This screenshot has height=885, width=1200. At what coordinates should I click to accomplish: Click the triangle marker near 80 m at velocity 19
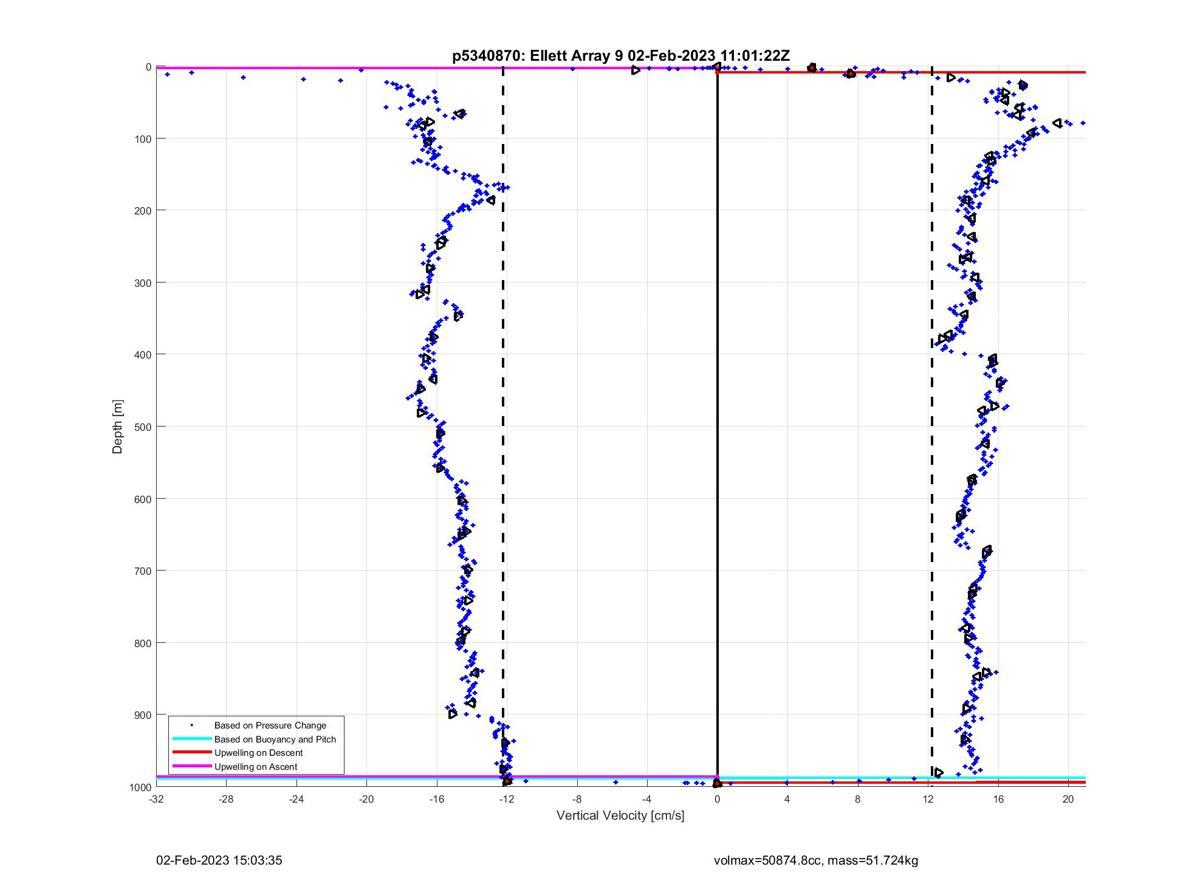click(1057, 123)
